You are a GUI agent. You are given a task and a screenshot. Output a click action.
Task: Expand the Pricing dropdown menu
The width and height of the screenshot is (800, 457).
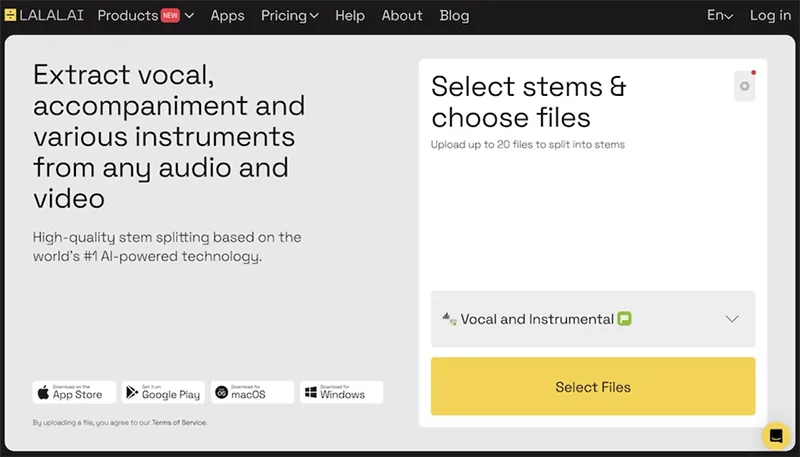coord(289,15)
